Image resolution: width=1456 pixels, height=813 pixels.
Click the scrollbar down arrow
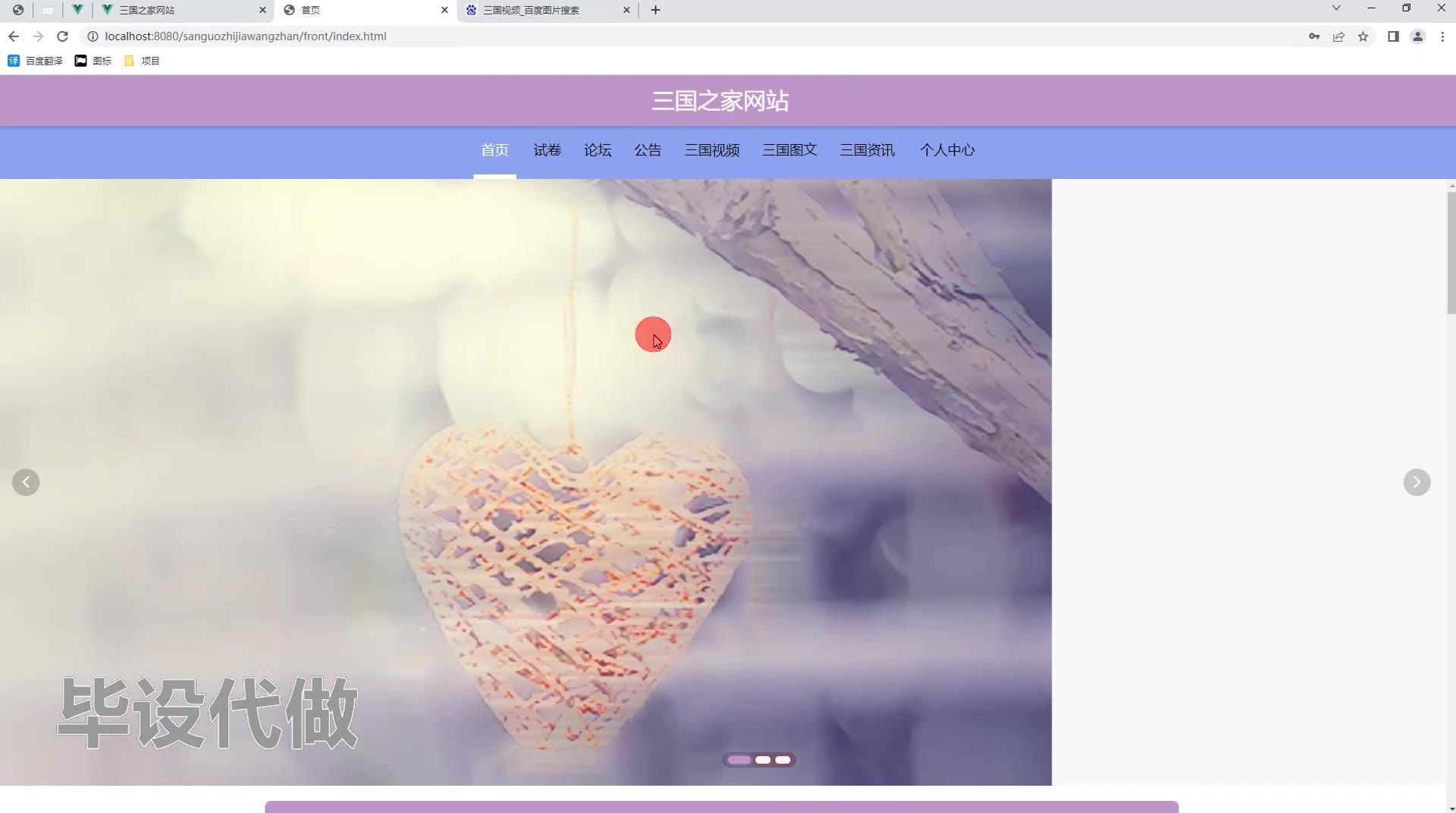pos(1451,808)
